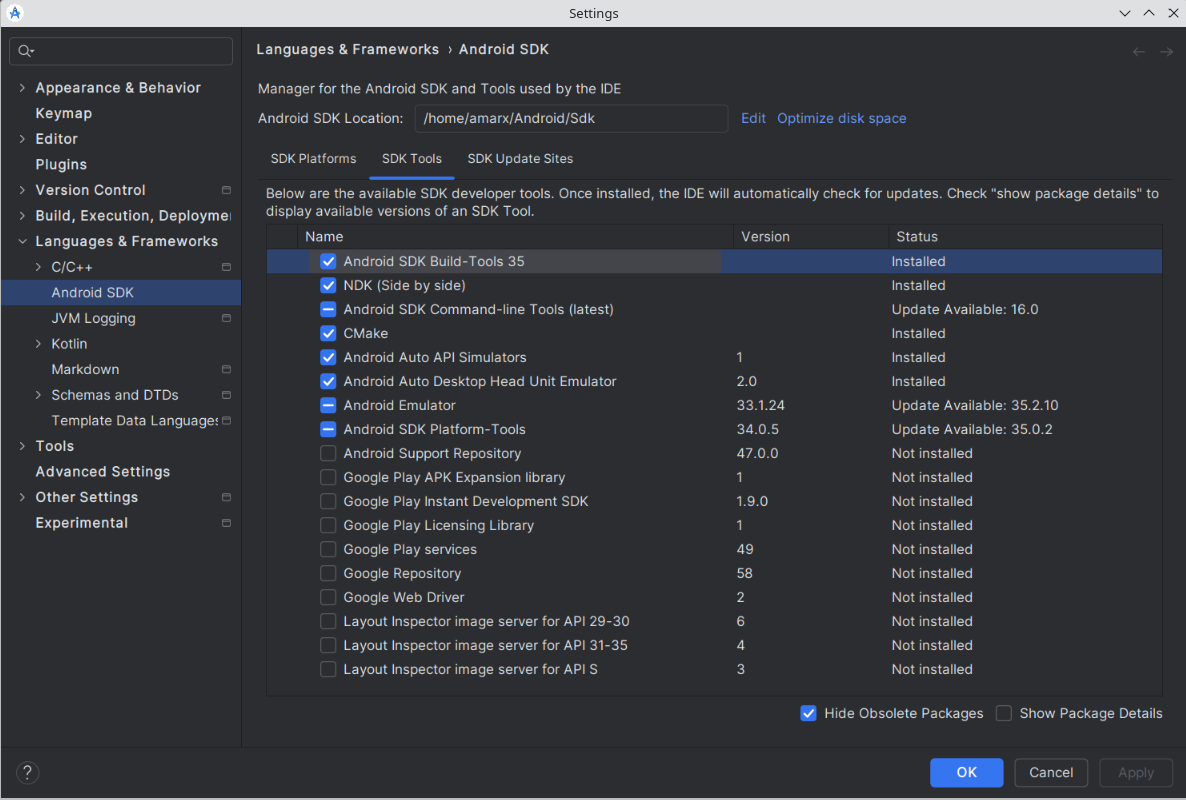The height and width of the screenshot is (800, 1186).
Task: Expand Version Control section
Action: 22,190
